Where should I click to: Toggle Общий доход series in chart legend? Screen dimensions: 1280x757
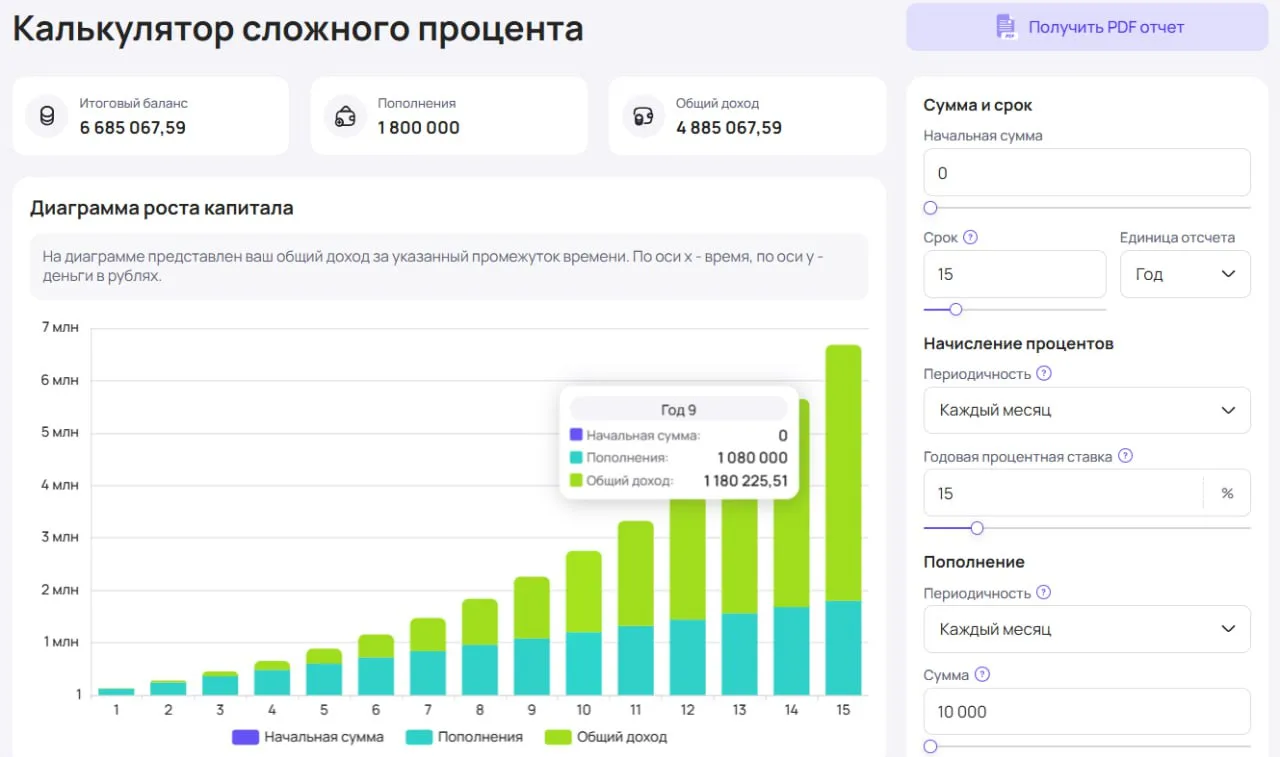[606, 737]
